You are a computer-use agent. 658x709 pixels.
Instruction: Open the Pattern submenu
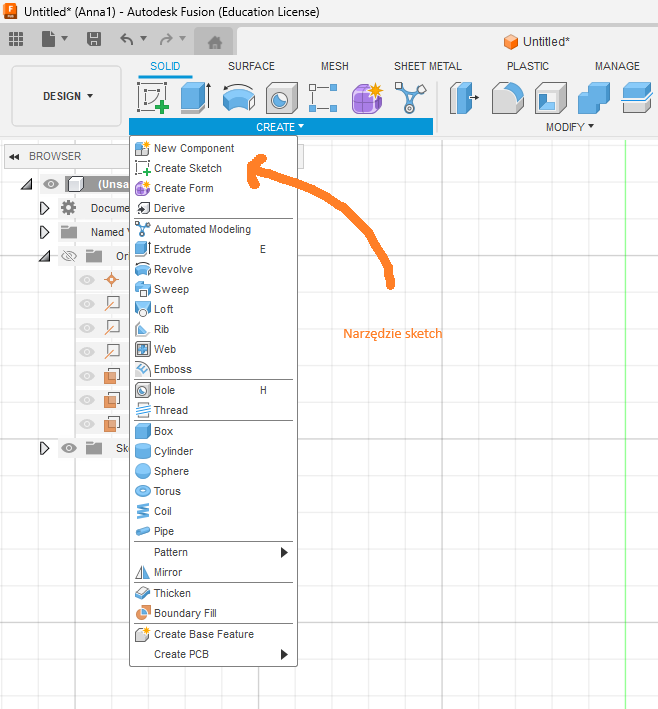coord(213,552)
